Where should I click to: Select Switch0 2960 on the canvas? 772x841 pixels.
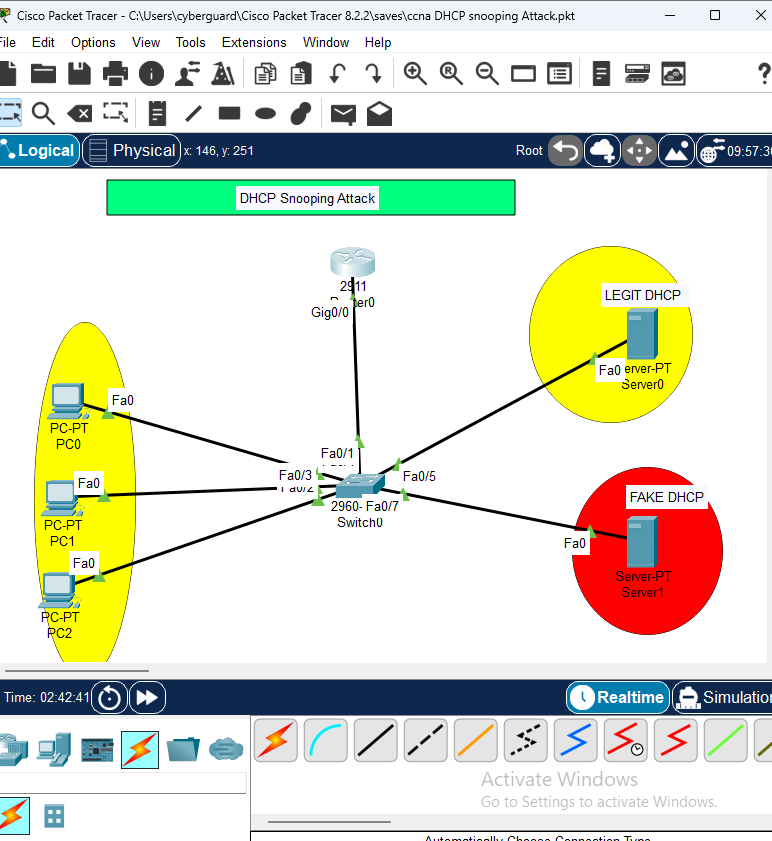pyautogui.click(x=360, y=486)
